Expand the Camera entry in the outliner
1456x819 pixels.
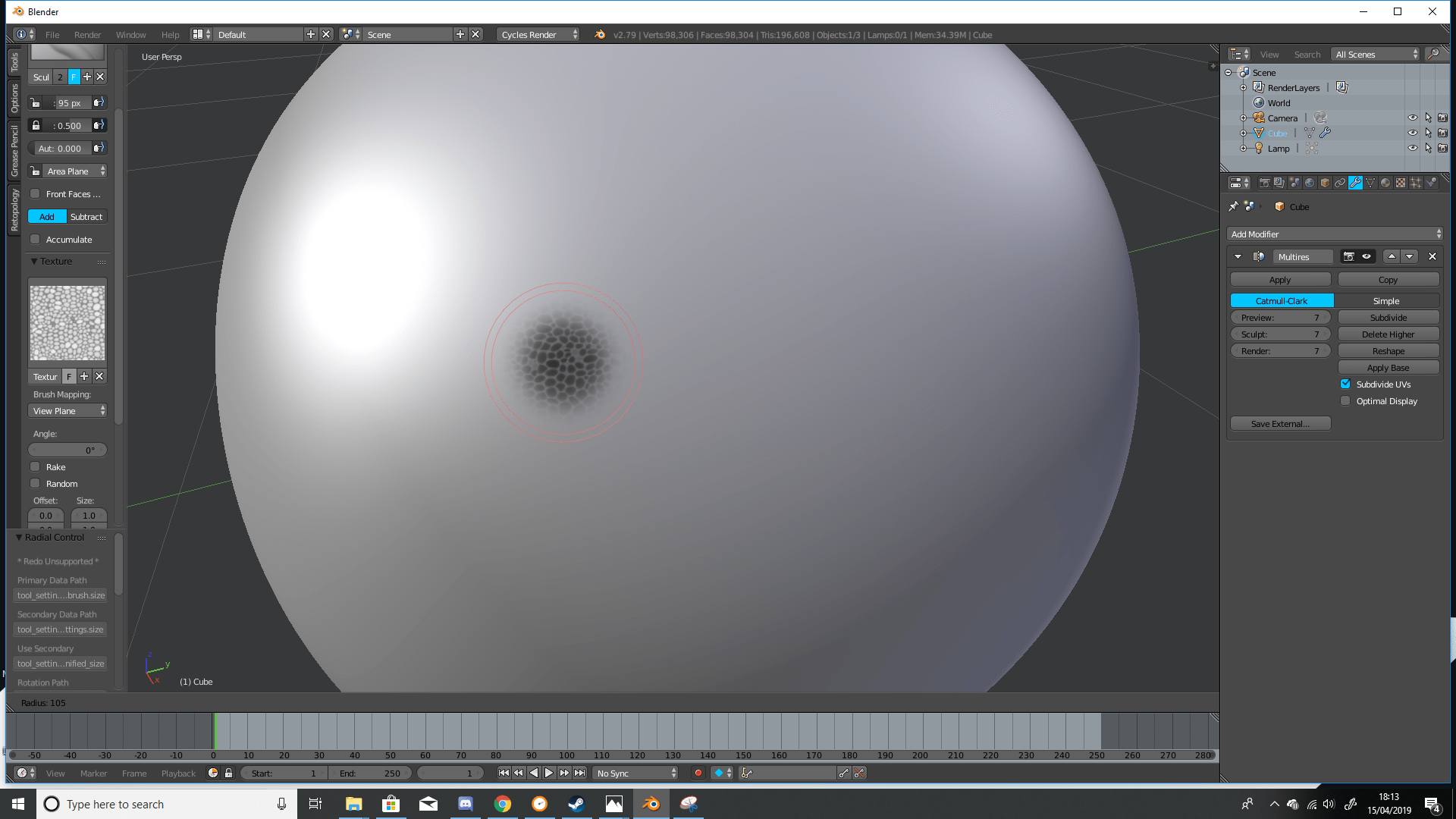tap(1244, 118)
